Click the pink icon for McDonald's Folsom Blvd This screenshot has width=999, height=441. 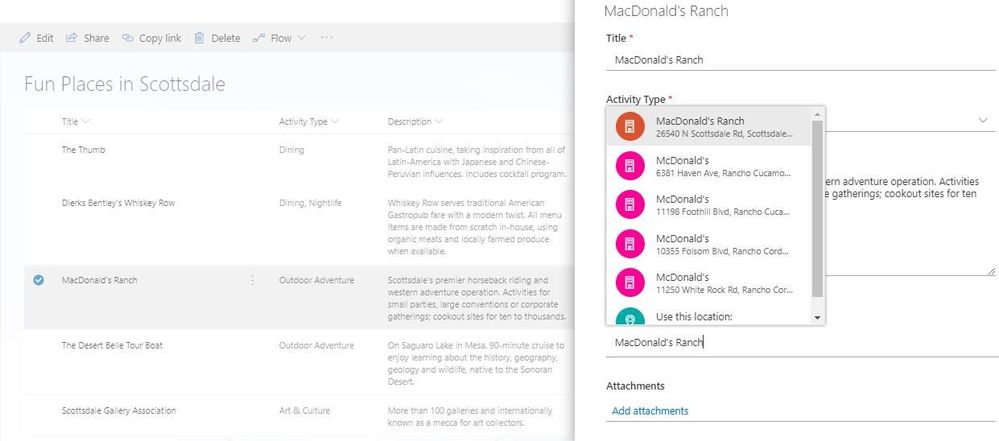pos(630,244)
